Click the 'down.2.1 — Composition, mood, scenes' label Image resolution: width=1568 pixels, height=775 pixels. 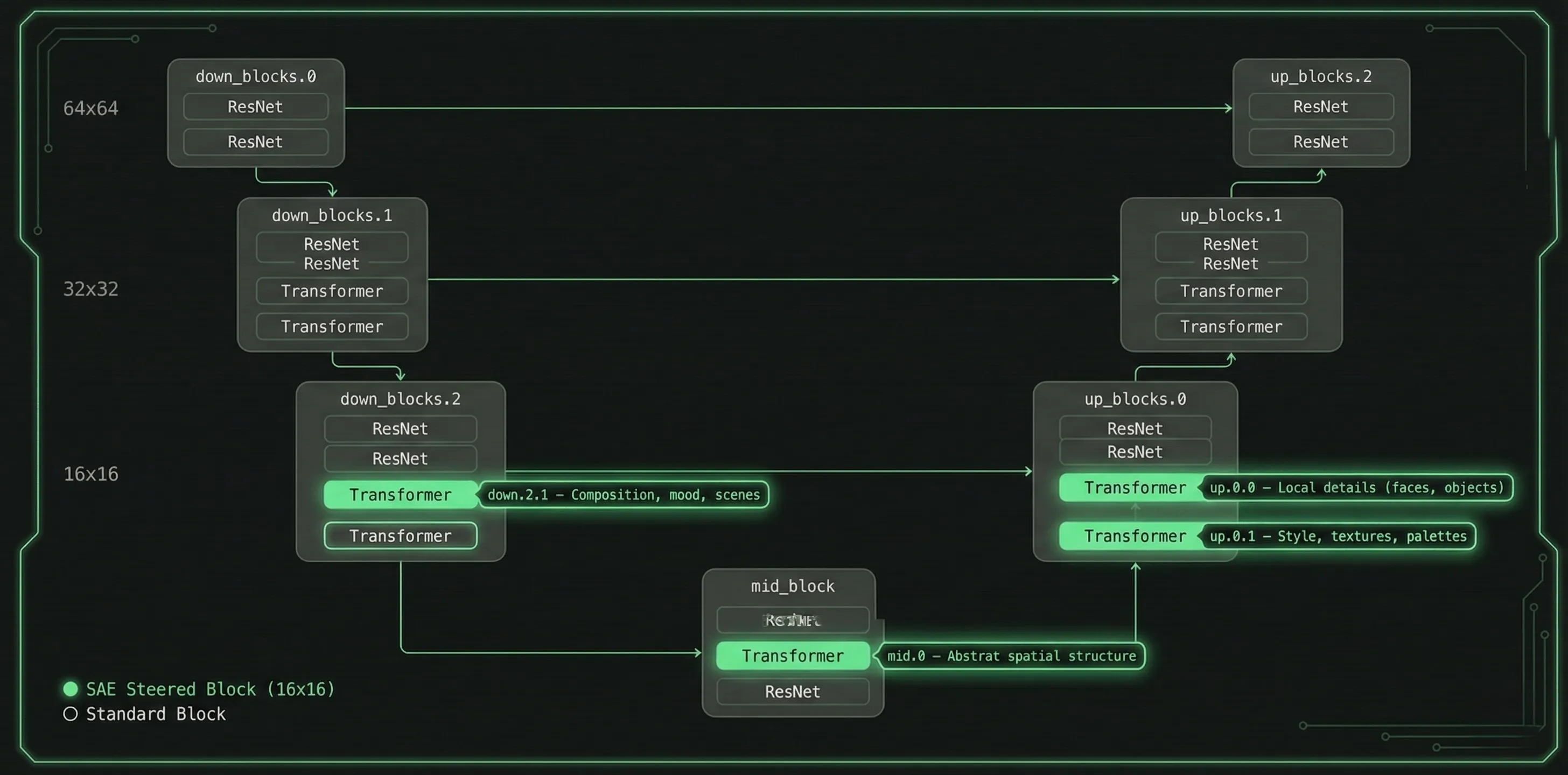tap(624, 495)
